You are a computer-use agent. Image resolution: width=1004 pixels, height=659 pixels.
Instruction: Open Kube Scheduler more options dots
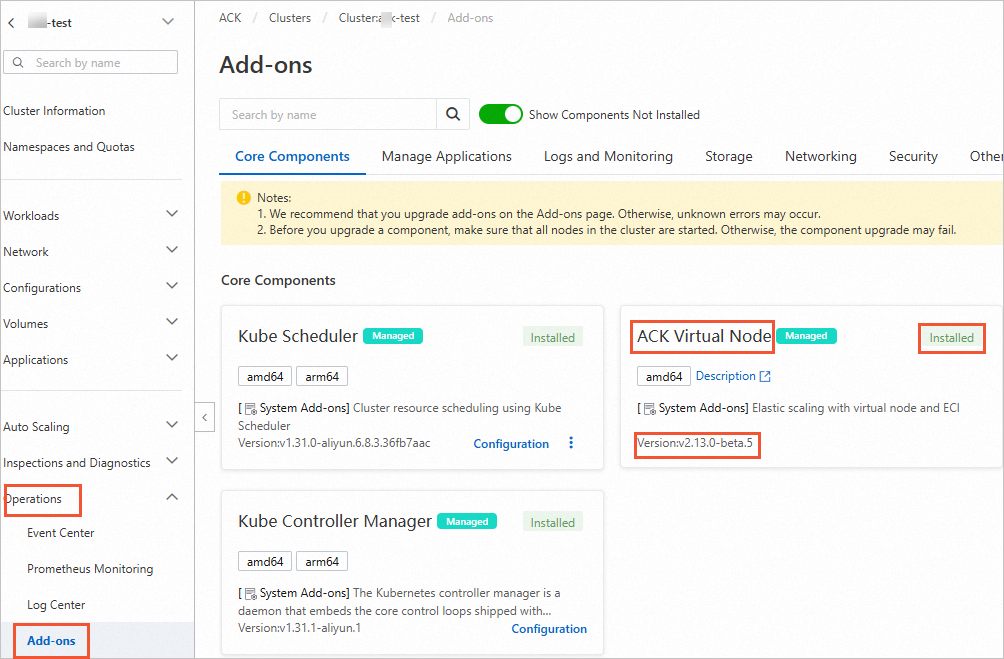pyautogui.click(x=571, y=443)
